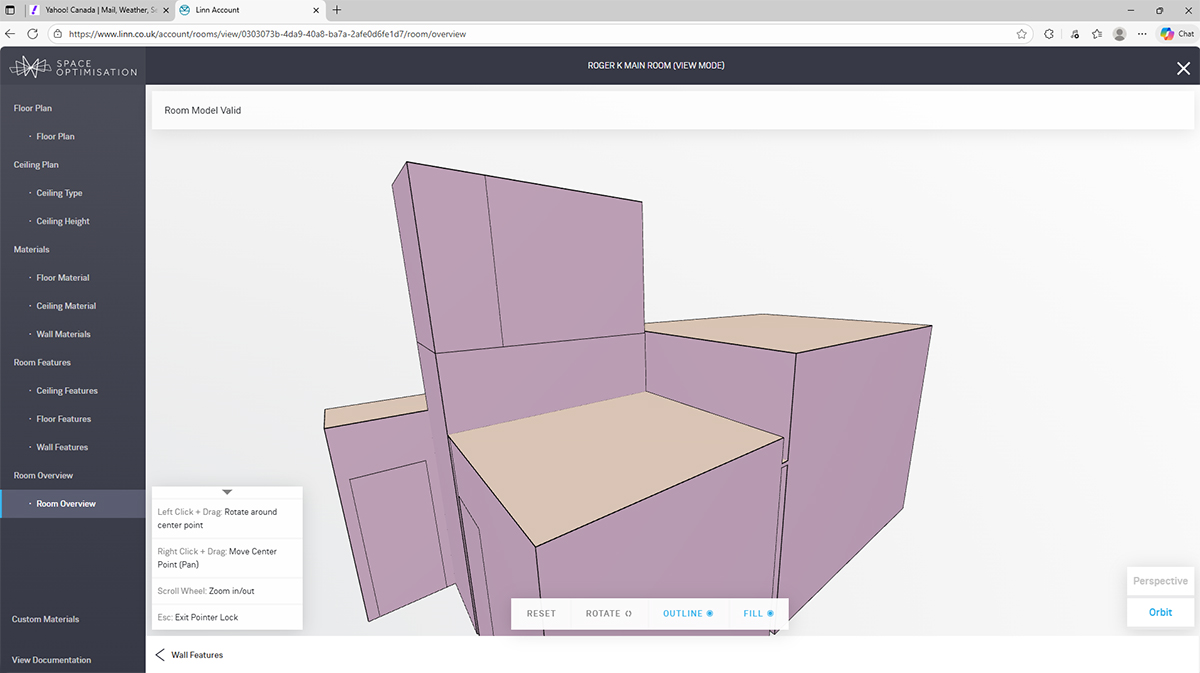The image size is (1200, 673).
Task: Select Ceiling Height in sidebar
Action: click(x=63, y=221)
